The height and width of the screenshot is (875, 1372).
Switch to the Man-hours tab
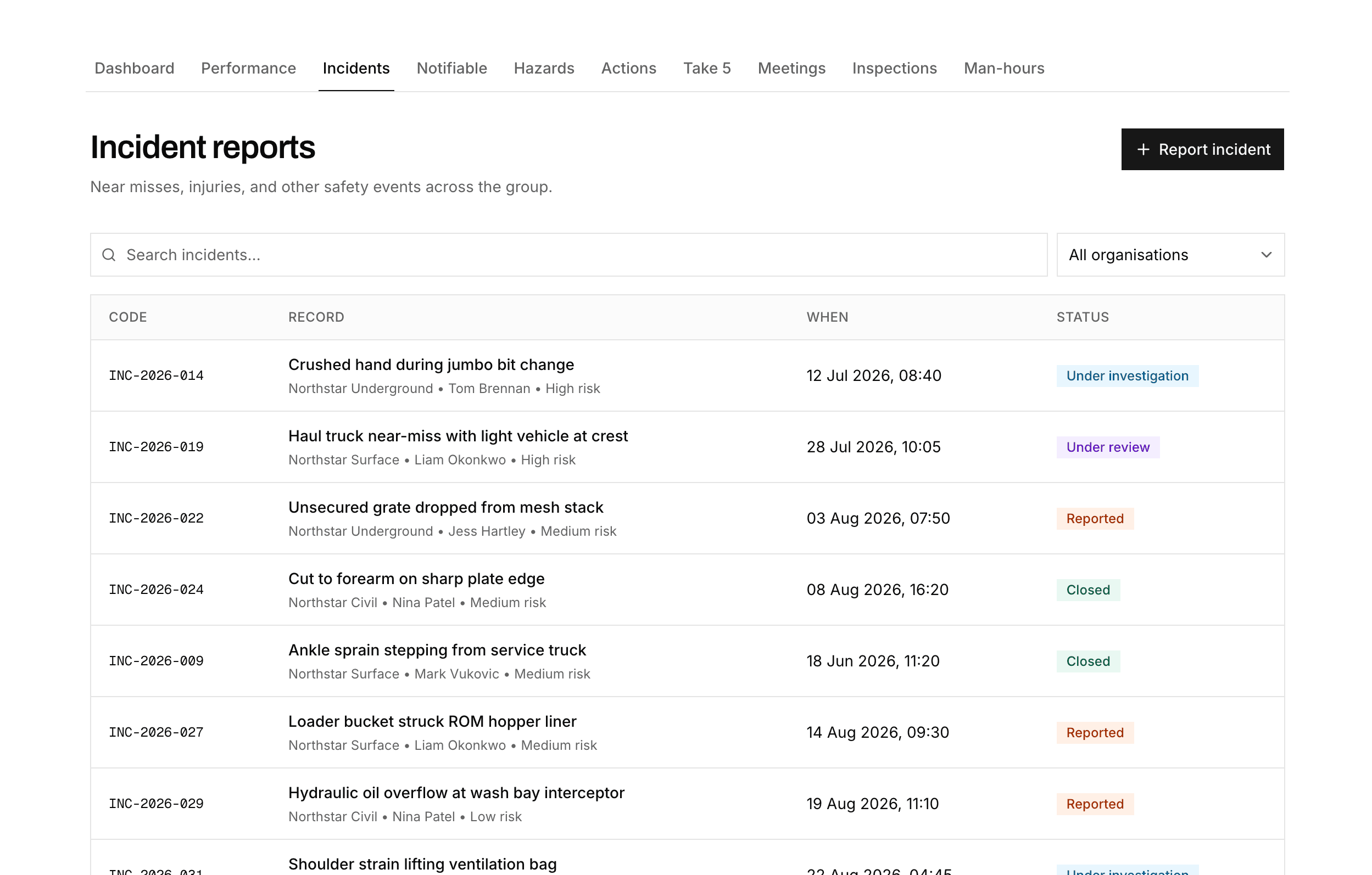(1004, 68)
